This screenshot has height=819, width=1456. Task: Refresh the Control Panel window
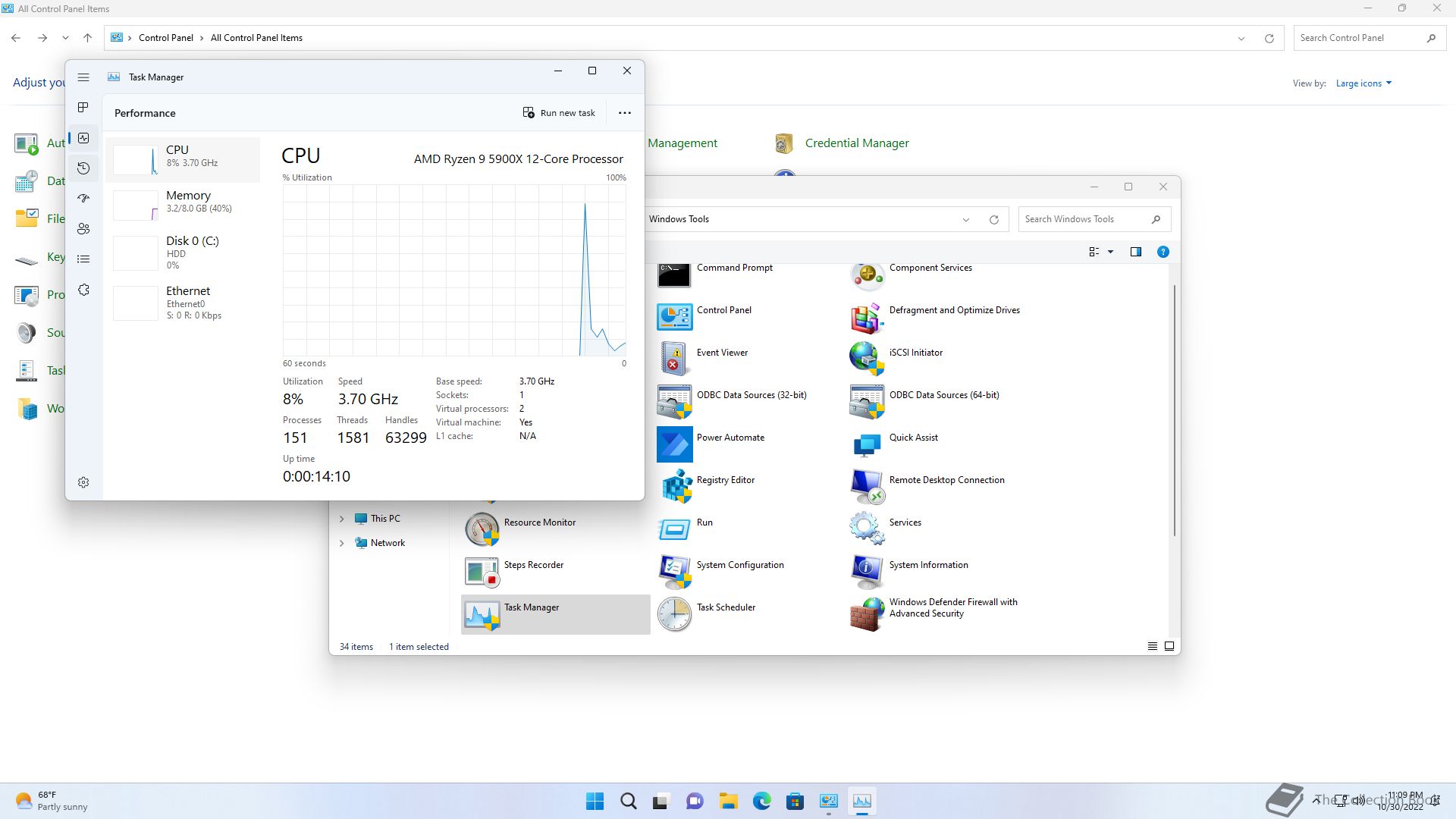(x=1269, y=38)
